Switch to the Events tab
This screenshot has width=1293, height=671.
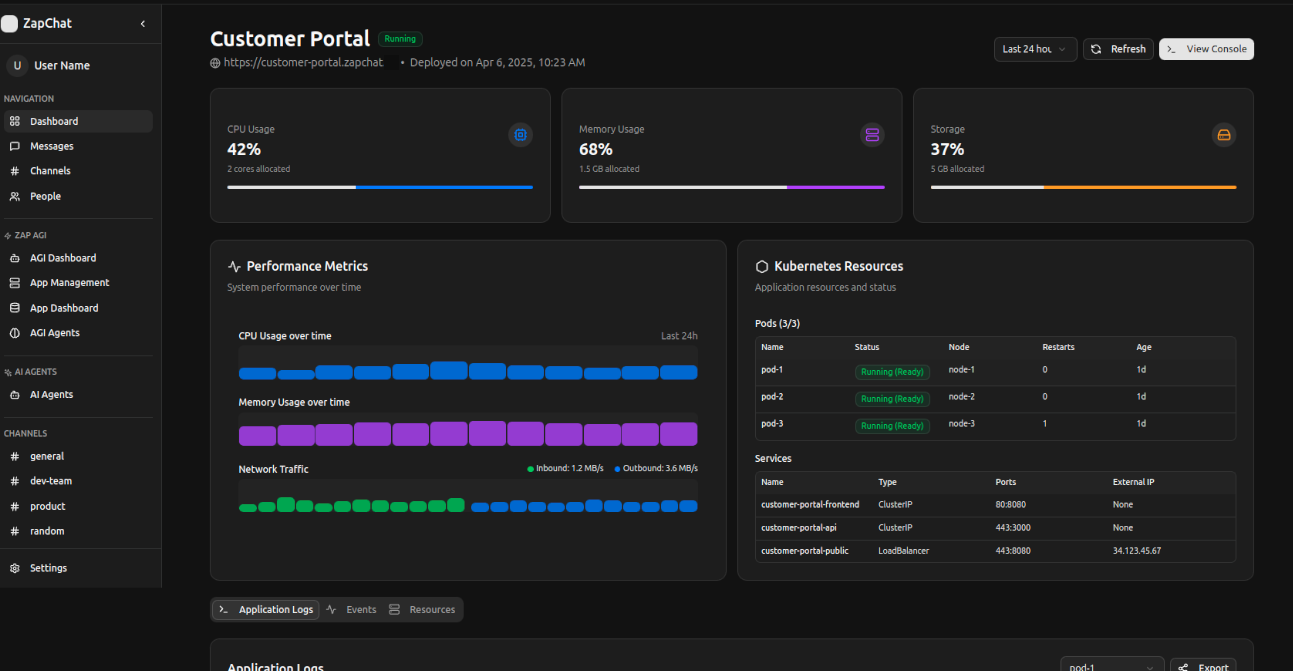click(351, 610)
